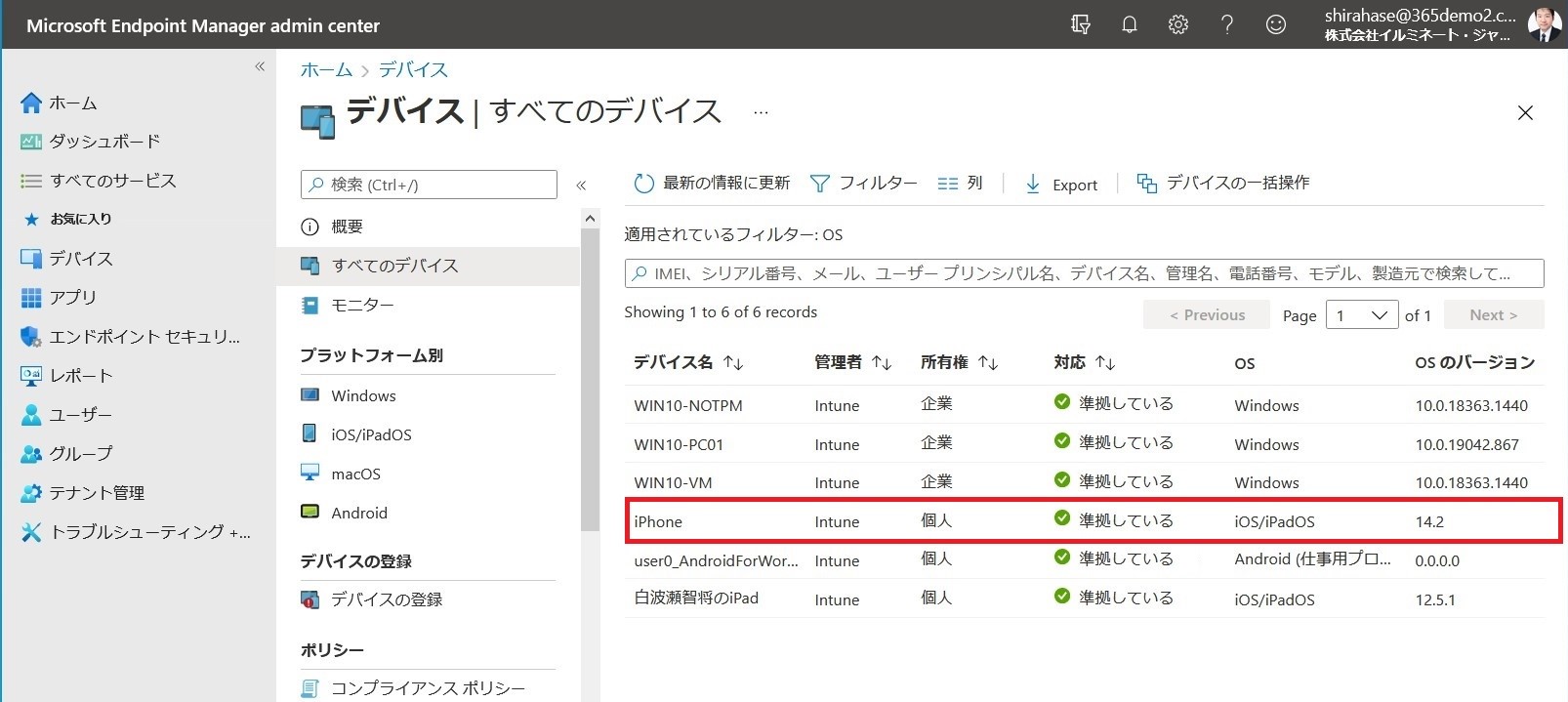This screenshot has height=702, width=1568.
Task: Focus the IMEI and serial number search field
Action: point(1084,273)
